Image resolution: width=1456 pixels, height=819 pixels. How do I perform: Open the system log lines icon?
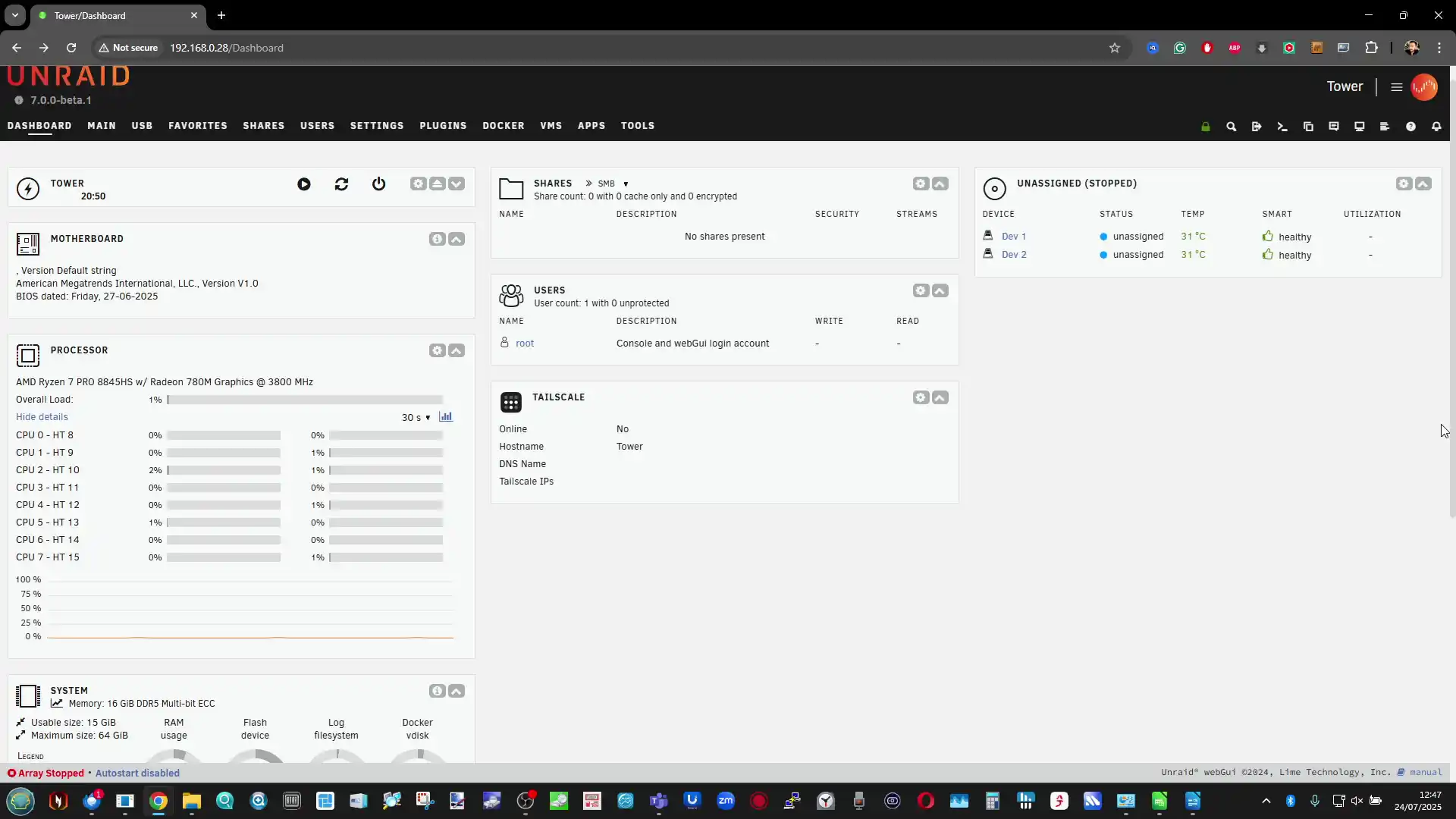tap(1385, 127)
